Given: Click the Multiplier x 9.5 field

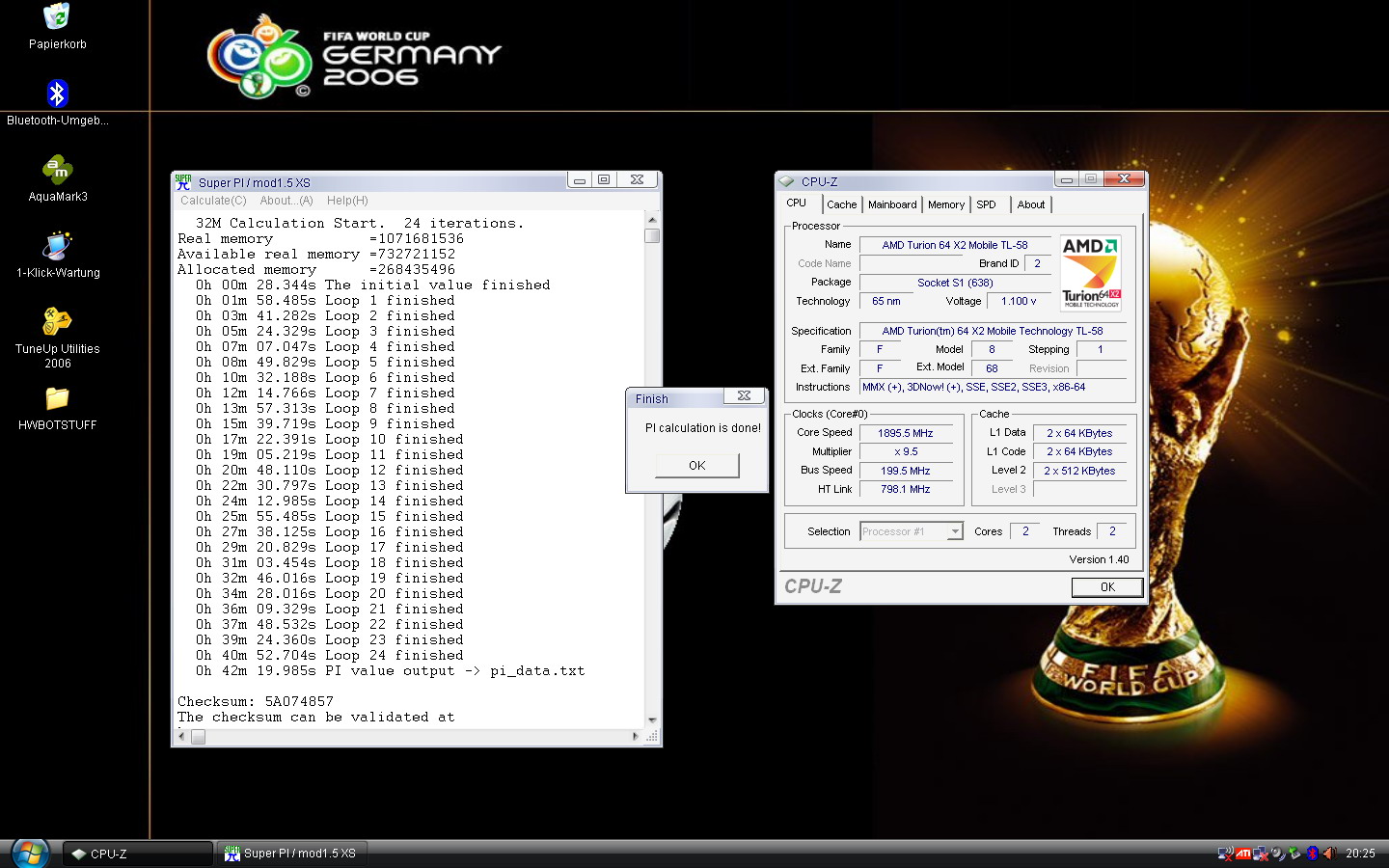Looking at the screenshot, I should [906, 451].
